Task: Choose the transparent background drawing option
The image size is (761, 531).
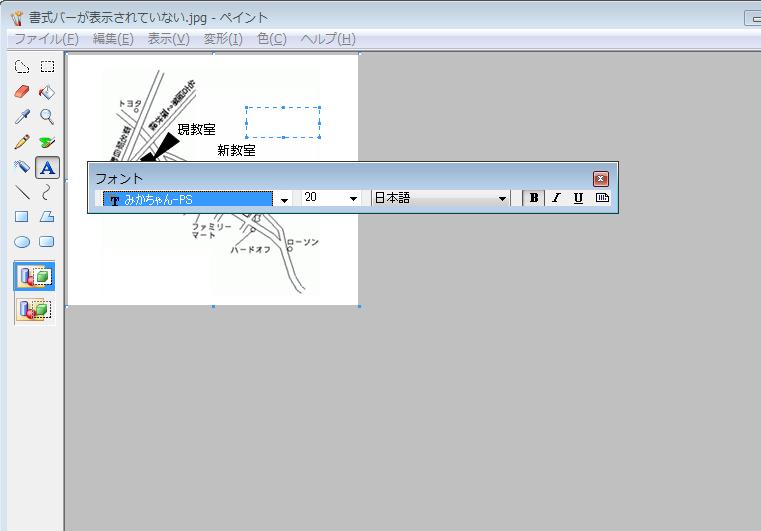Action: [34, 309]
